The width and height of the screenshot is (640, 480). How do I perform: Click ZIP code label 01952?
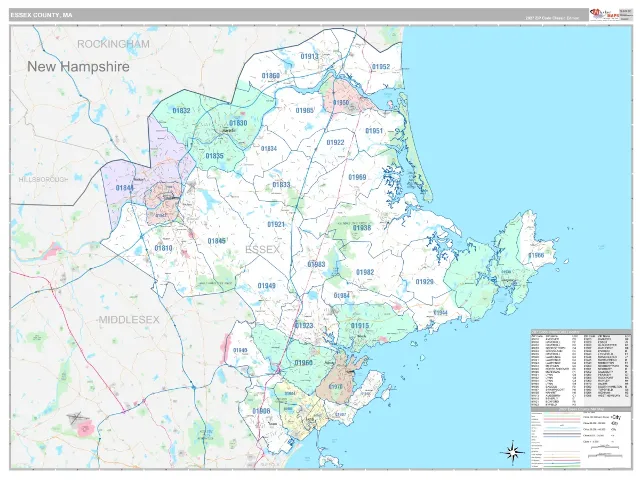coord(381,67)
